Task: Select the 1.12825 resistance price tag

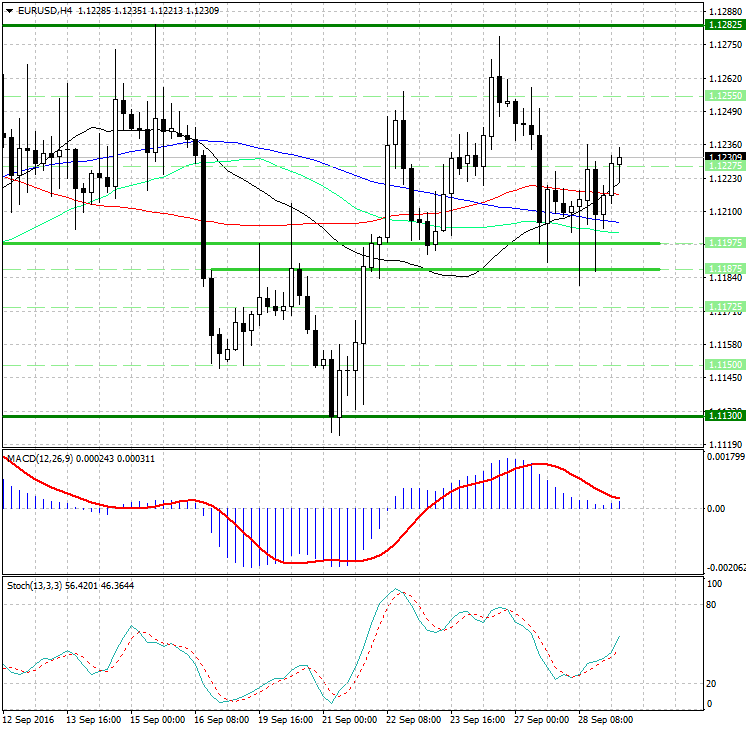Action: coord(723,24)
